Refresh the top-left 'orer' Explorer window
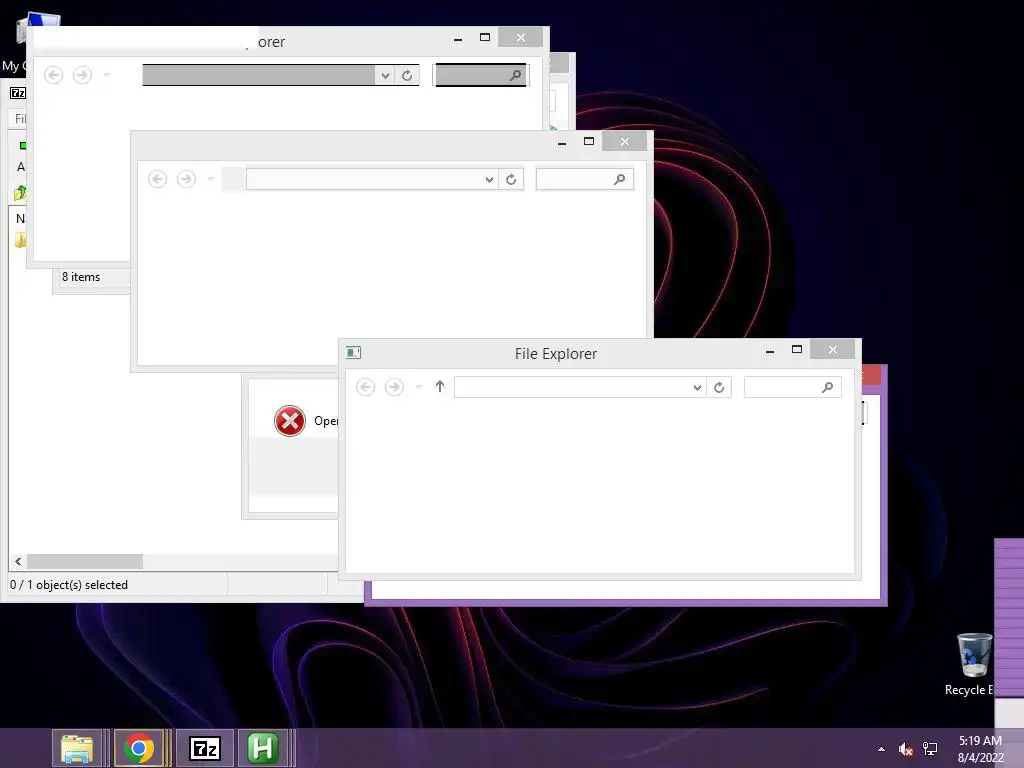 coord(407,75)
